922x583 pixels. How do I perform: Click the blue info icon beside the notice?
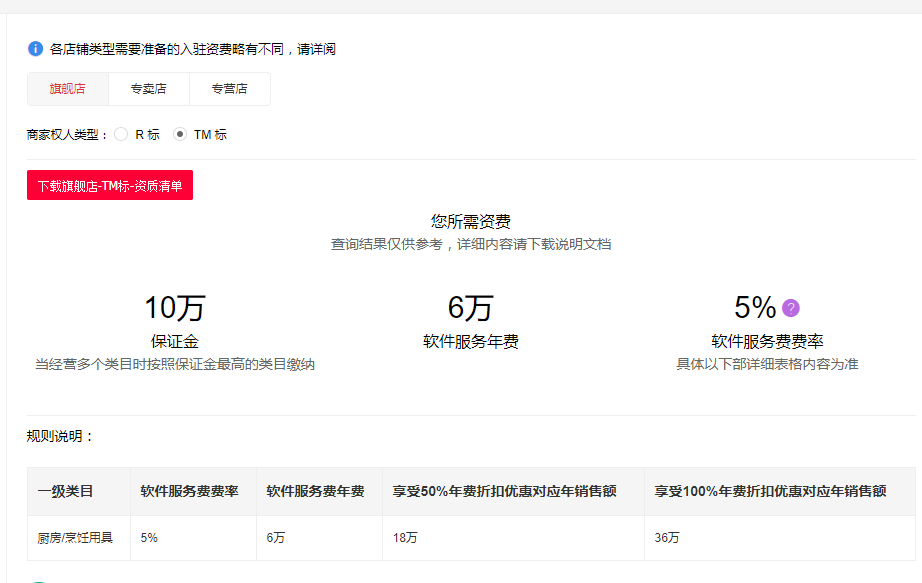[35, 49]
